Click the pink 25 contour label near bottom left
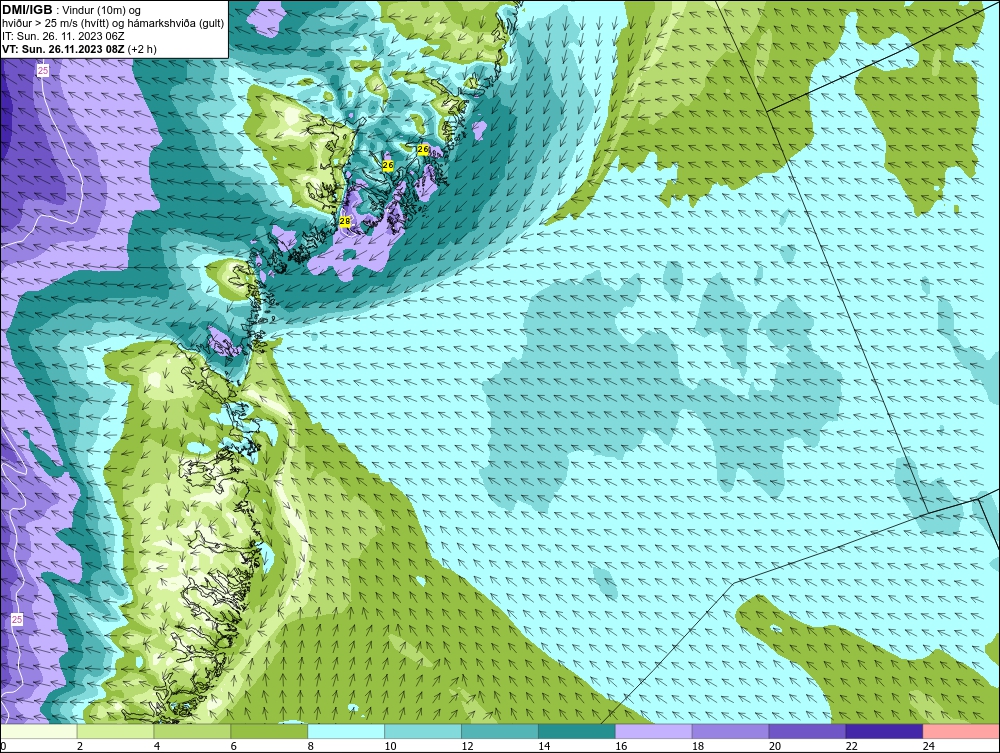1000x753 pixels. (17, 619)
